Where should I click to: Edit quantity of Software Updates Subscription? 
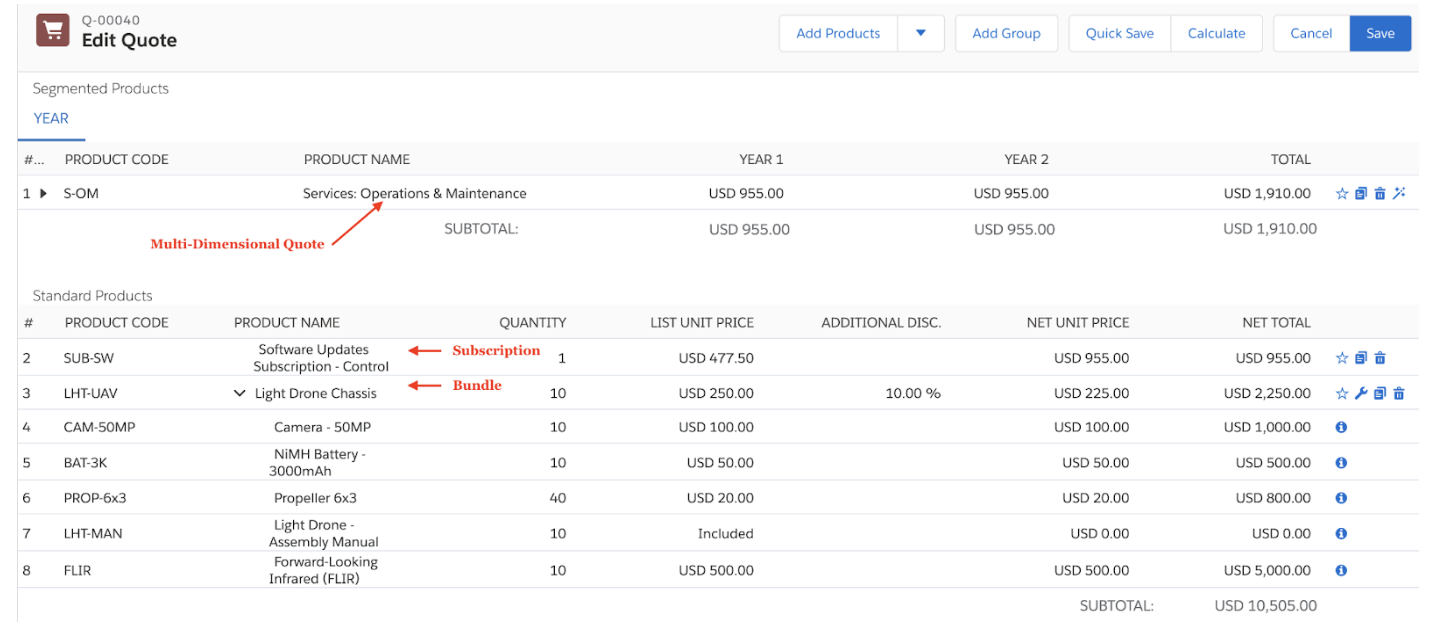562,358
